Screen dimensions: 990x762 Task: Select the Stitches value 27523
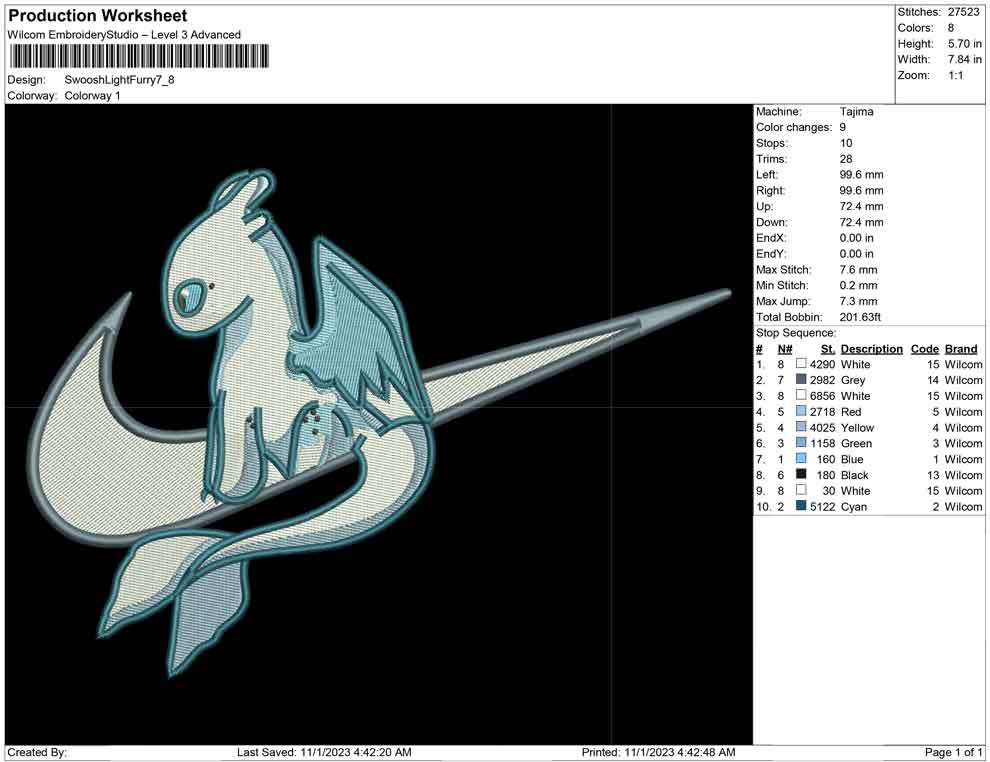[964, 12]
